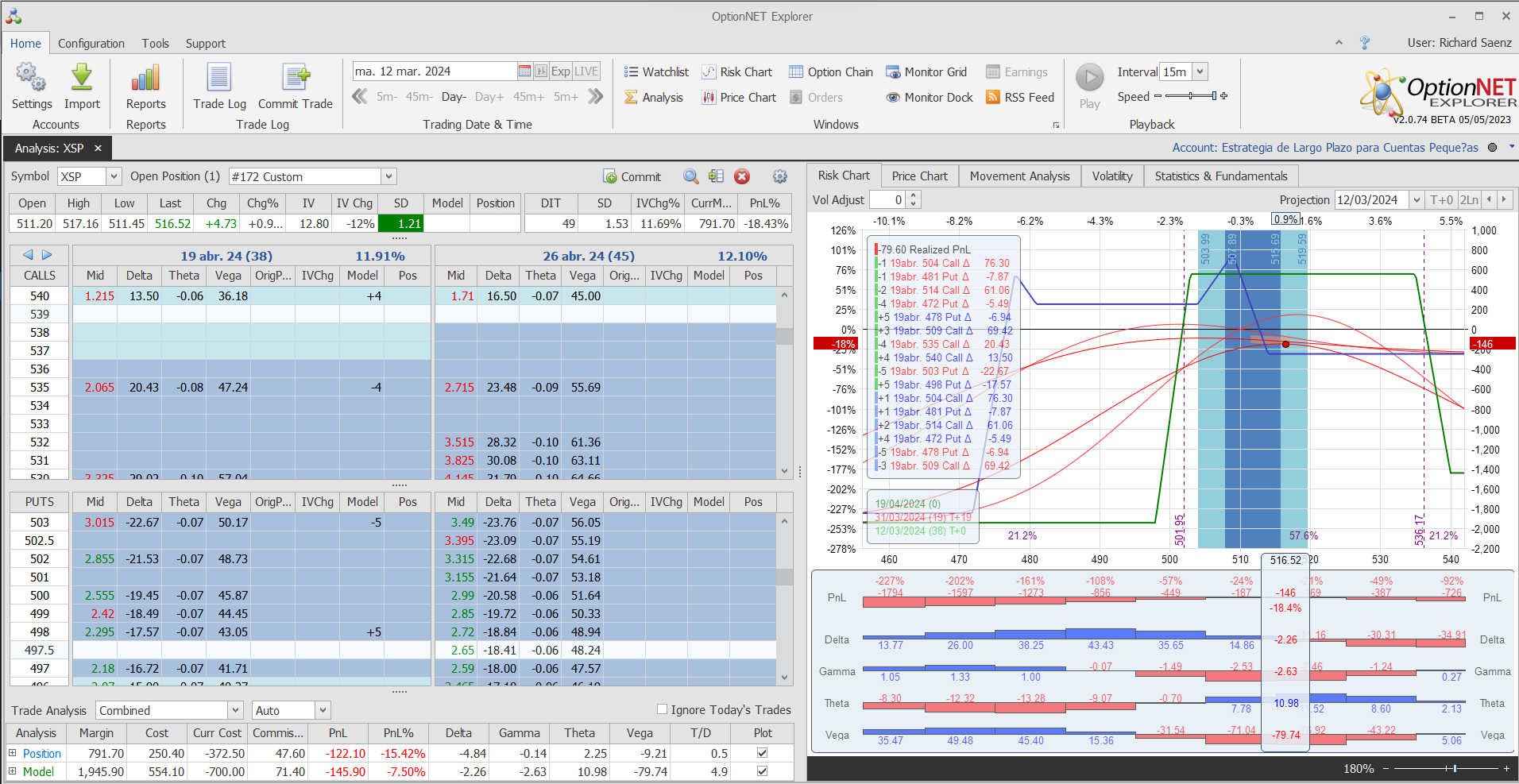Step back with the double-left arrow
1519x784 pixels.
[360, 97]
